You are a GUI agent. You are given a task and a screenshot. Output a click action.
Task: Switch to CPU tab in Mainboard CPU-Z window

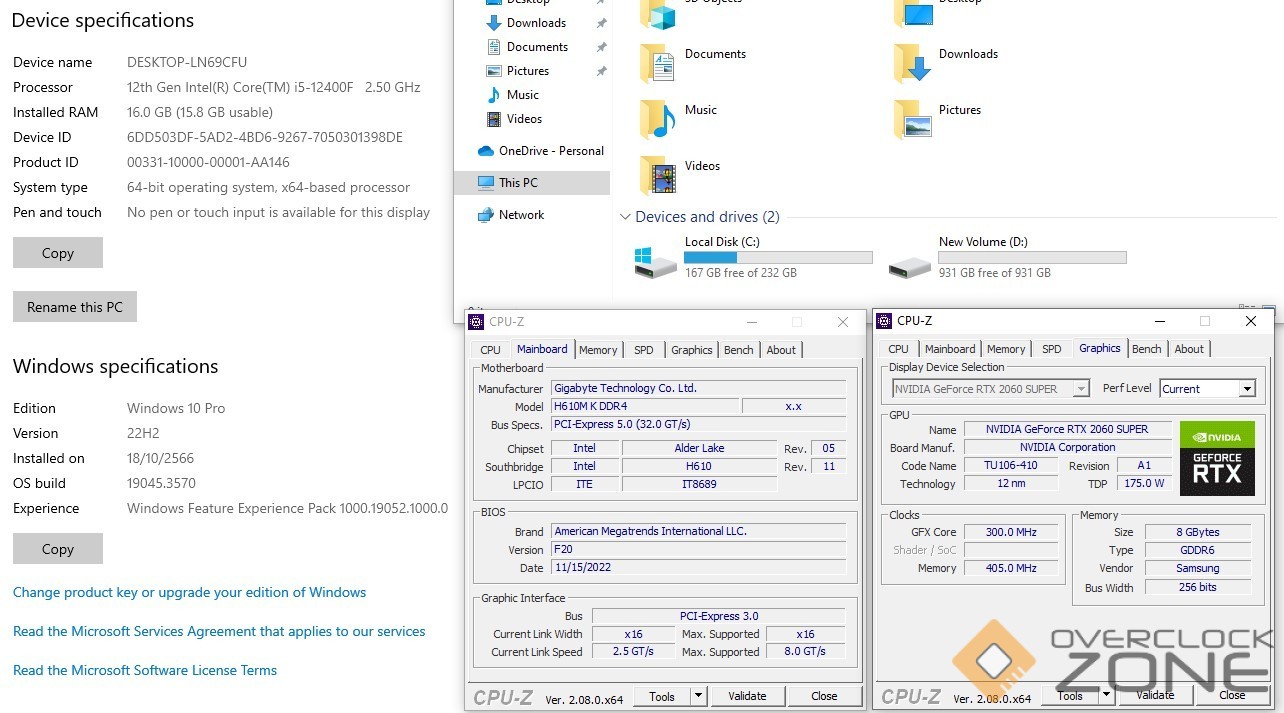490,350
